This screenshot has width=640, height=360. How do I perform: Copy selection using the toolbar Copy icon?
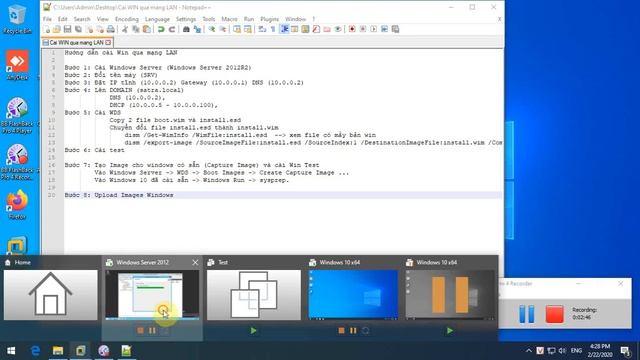(136, 29)
